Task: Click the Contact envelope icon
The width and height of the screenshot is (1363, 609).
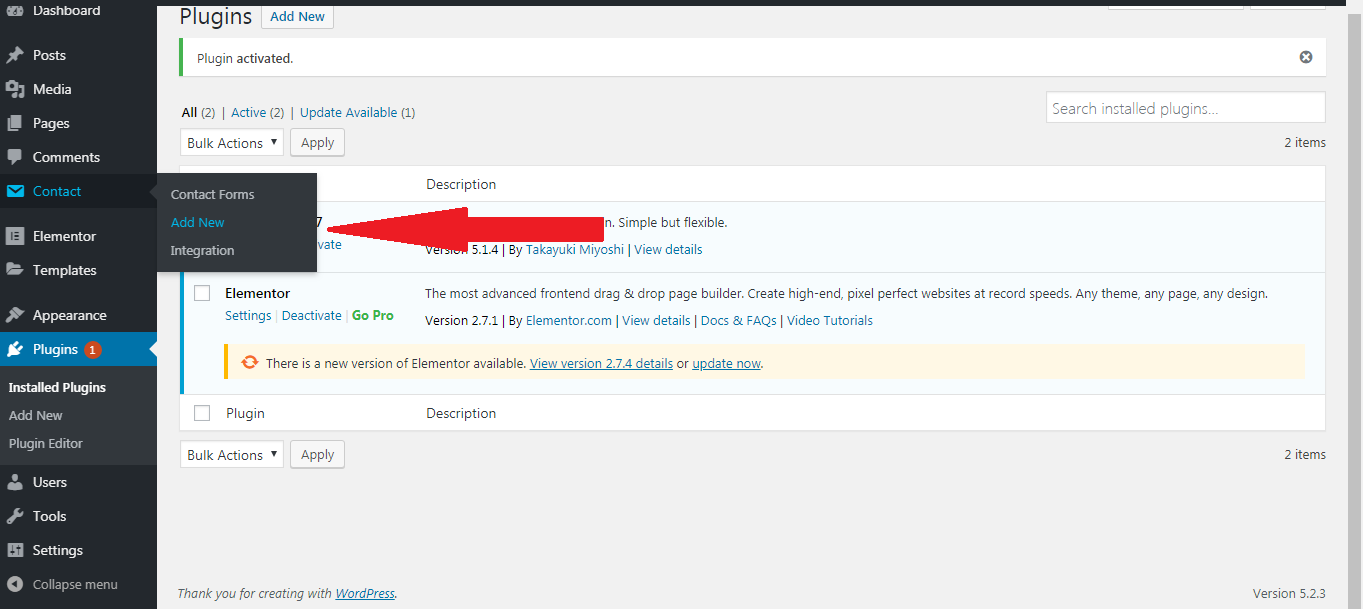Action: (15, 191)
